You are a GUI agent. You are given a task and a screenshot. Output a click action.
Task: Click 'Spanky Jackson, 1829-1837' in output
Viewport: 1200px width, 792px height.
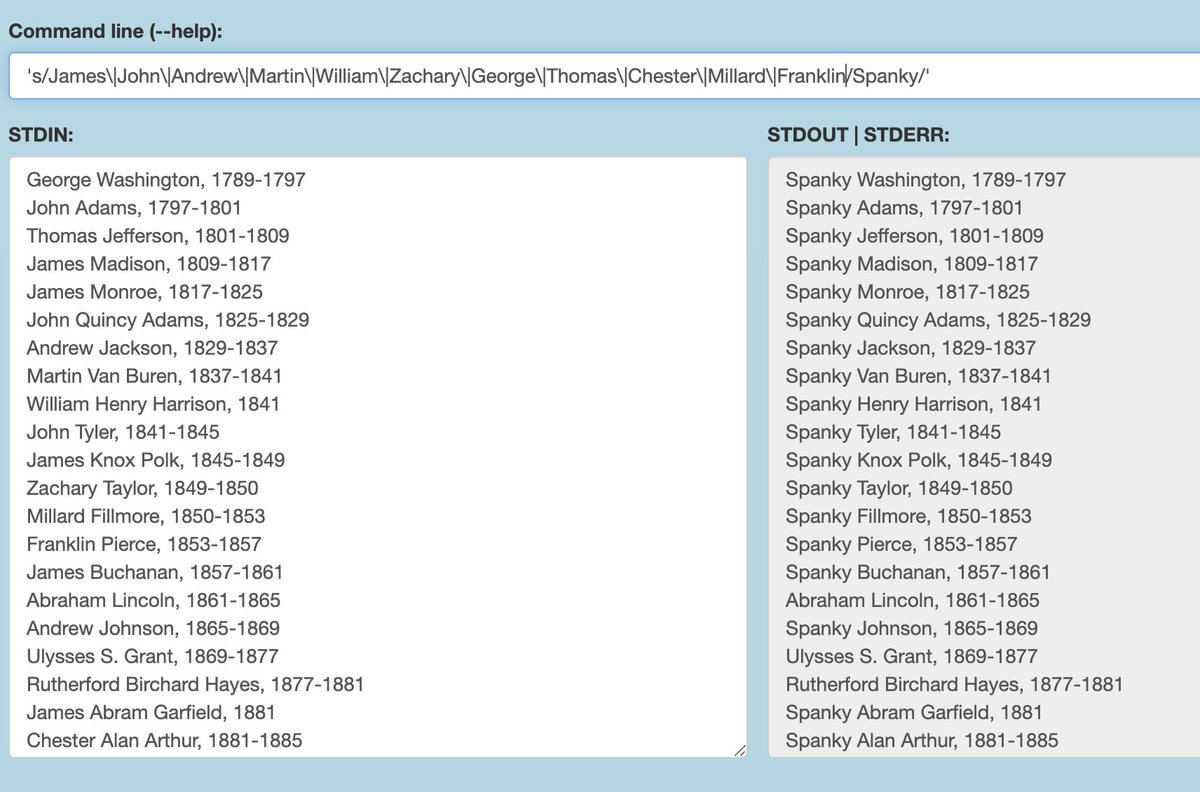point(911,348)
